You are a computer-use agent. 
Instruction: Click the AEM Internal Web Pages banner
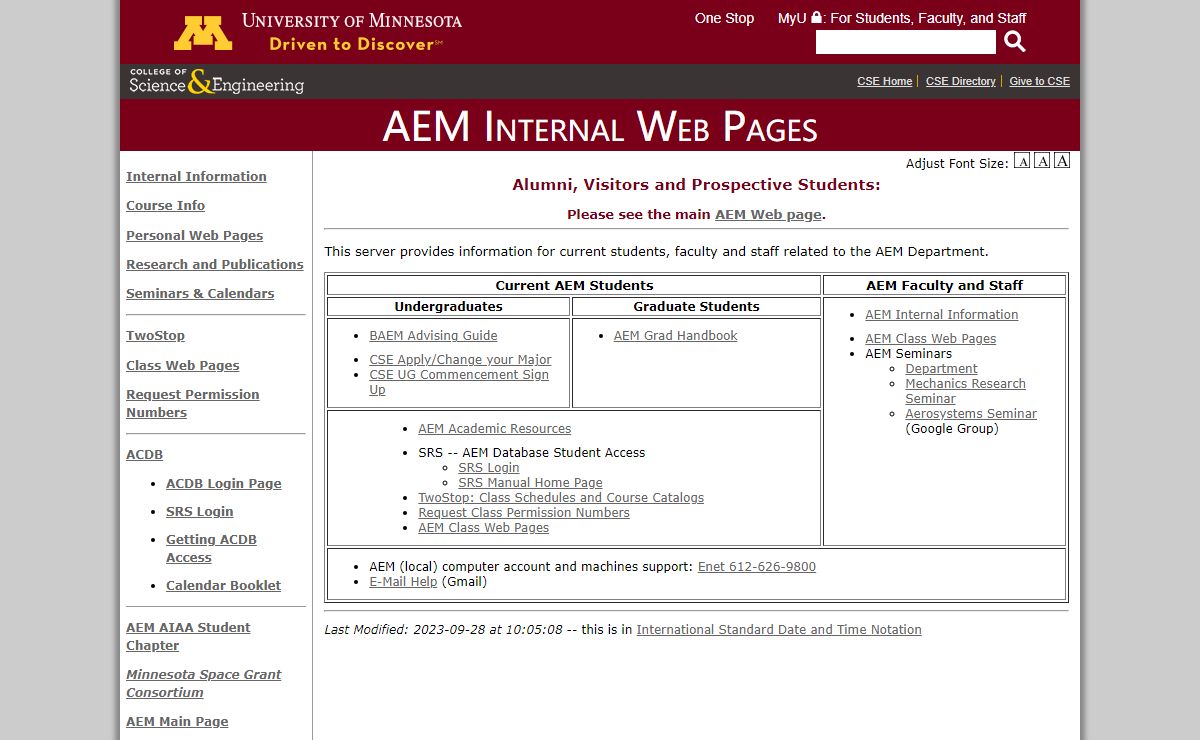600,126
